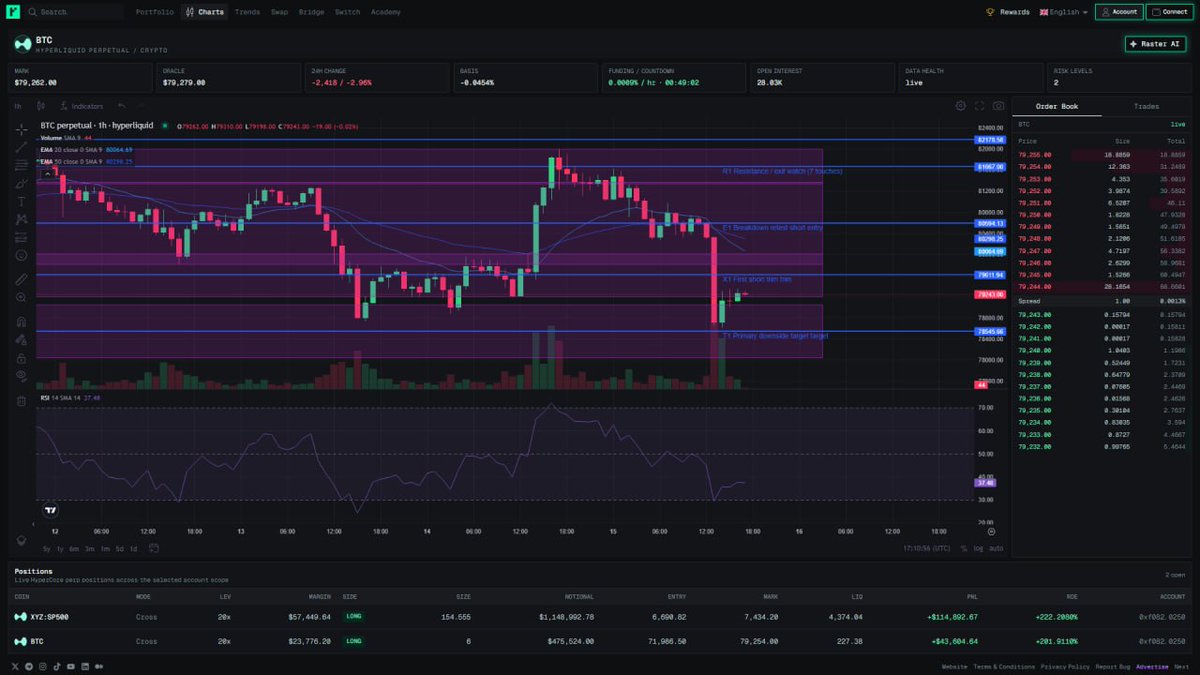Open the LinkedIn social link

tap(85, 666)
